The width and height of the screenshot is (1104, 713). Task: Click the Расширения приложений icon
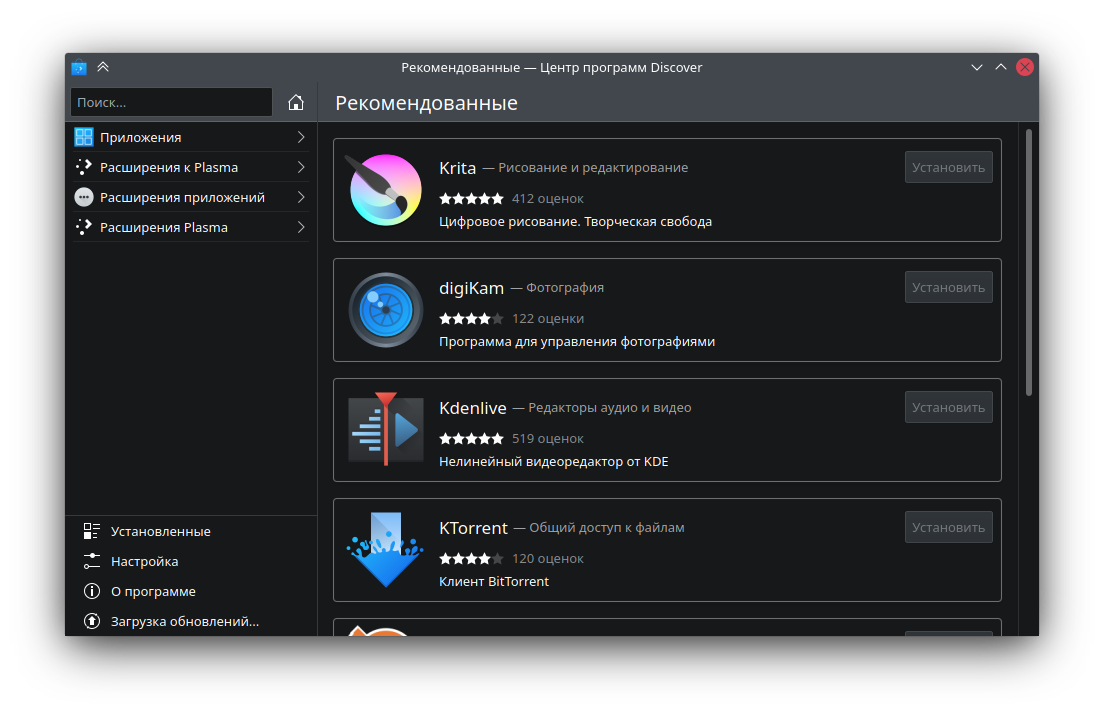(84, 197)
